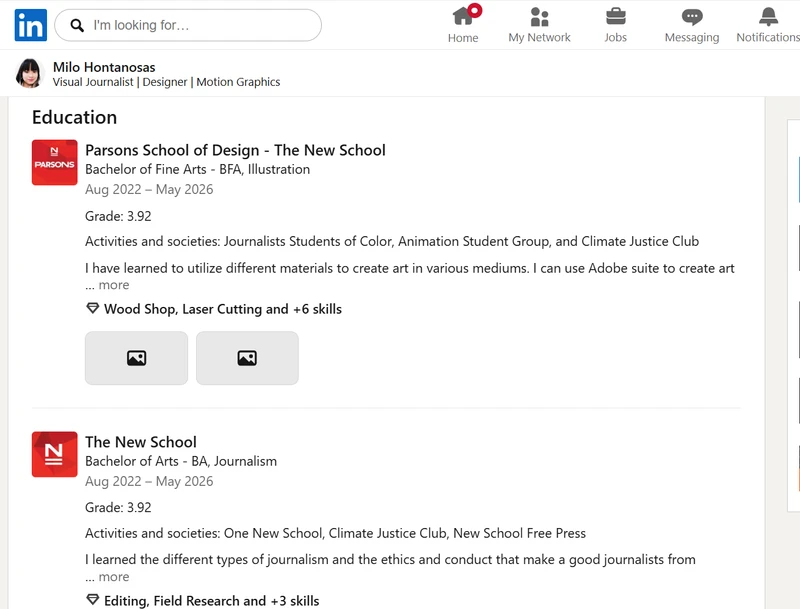Click "Bachelor of Arts - BA, Journalism"

[181, 461]
